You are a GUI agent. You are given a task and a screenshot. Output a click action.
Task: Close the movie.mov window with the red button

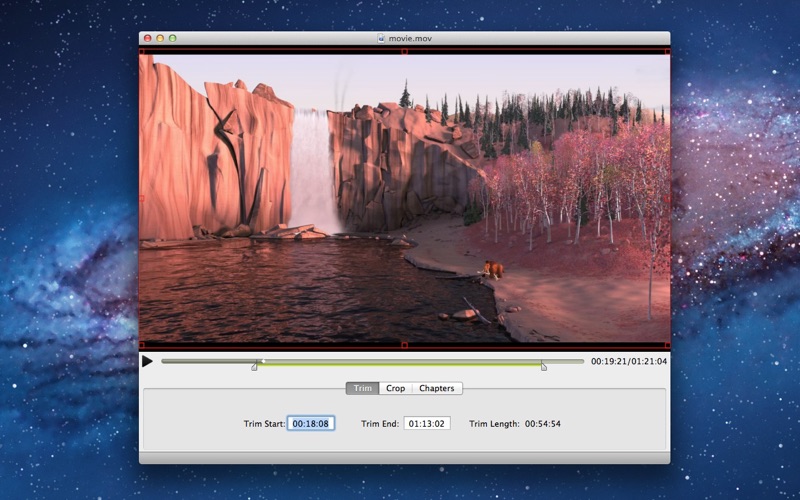tap(147, 38)
